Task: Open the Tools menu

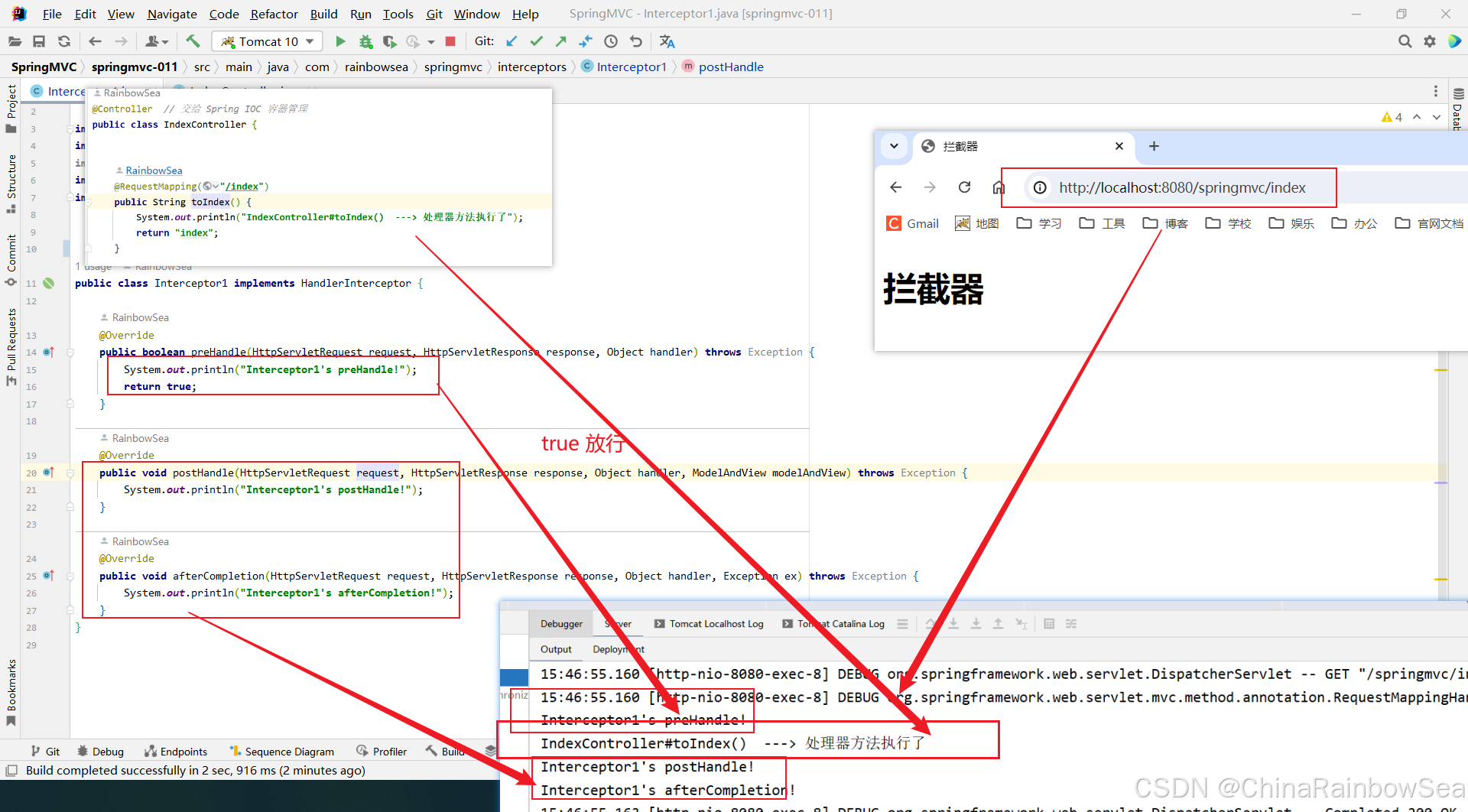Action: point(398,14)
